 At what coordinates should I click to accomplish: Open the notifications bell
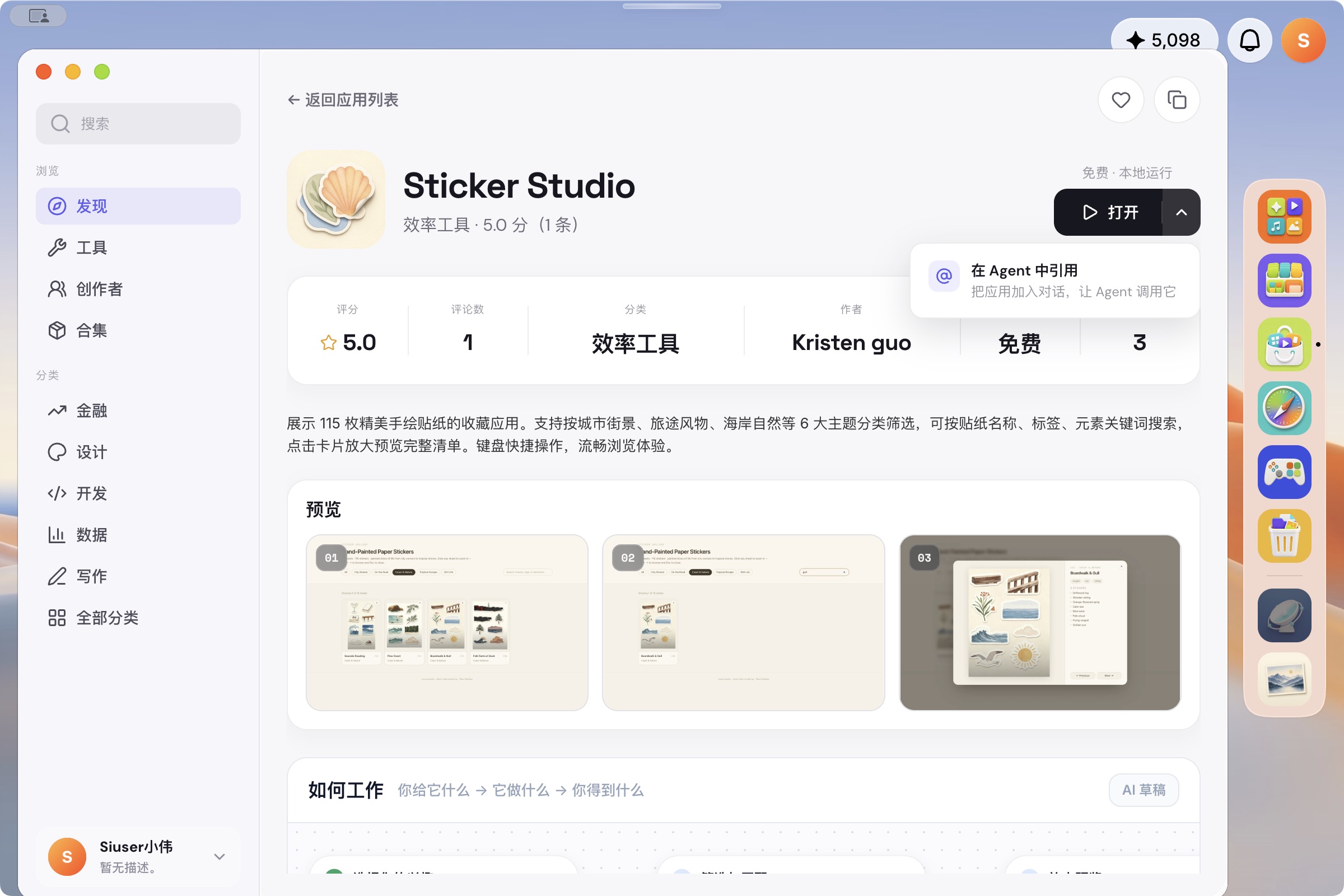[1250, 40]
